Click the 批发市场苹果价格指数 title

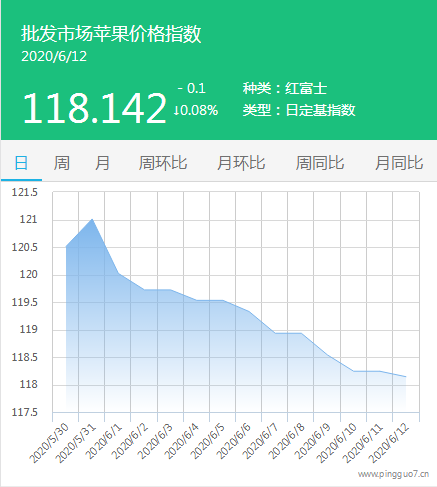(111, 34)
